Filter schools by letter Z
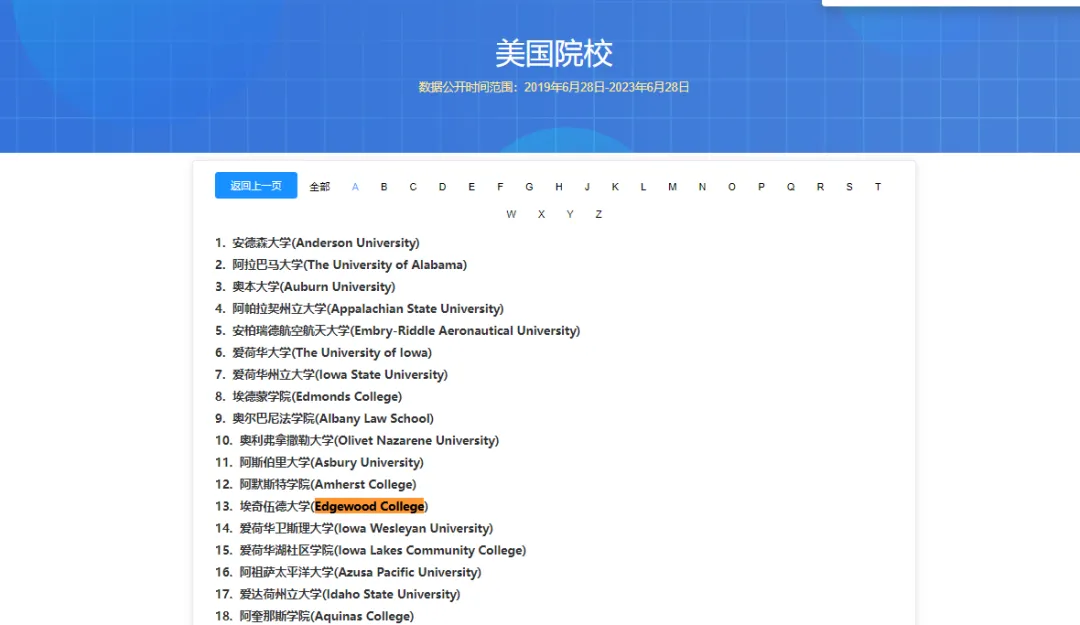The height and width of the screenshot is (625, 1080). coord(599,214)
